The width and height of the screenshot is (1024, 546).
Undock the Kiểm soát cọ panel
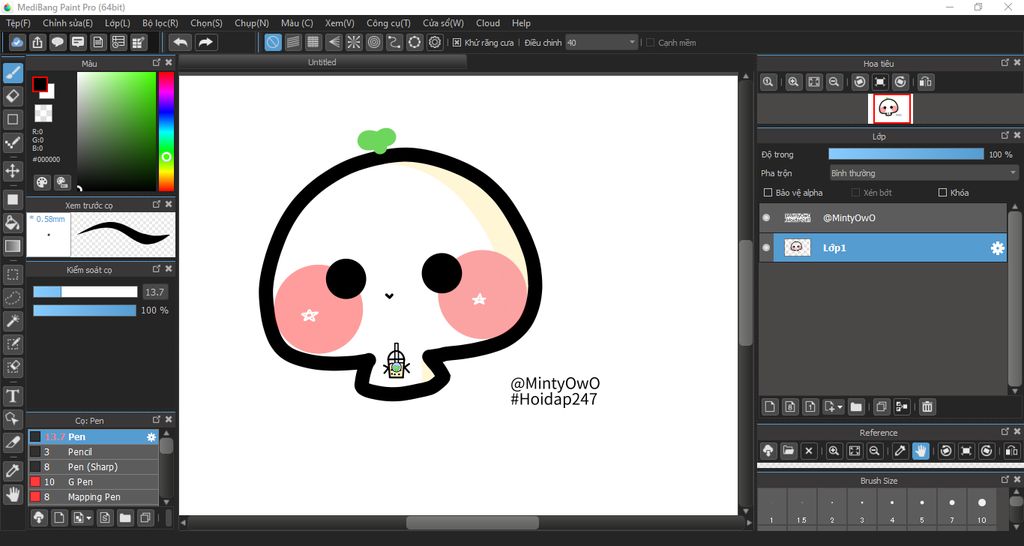[156, 269]
